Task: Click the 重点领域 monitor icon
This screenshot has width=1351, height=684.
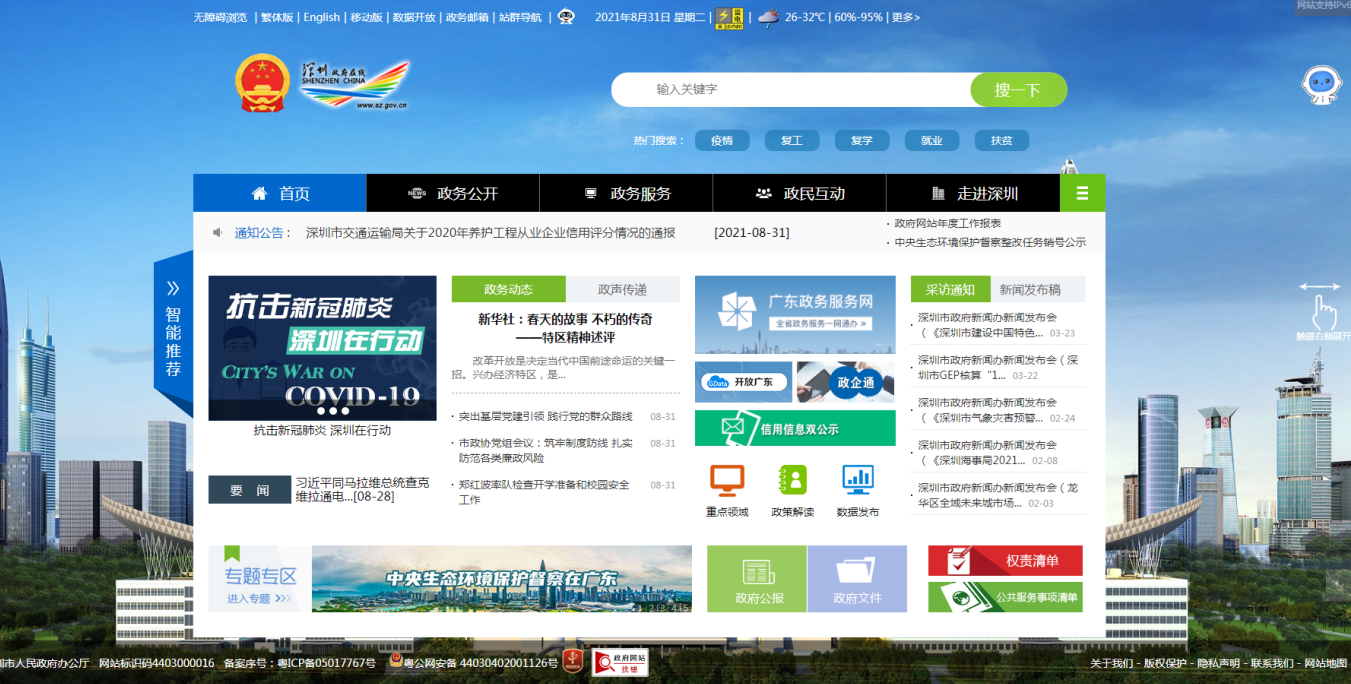Action: pos(727,481)
